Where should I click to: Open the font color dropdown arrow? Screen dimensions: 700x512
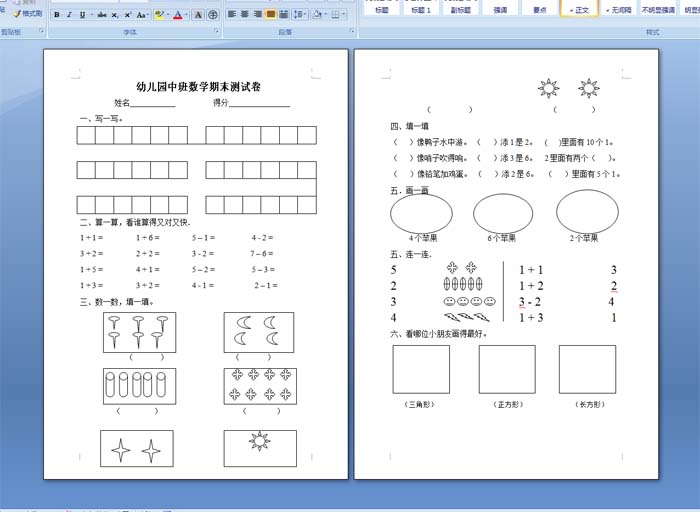tap(186, 15)
